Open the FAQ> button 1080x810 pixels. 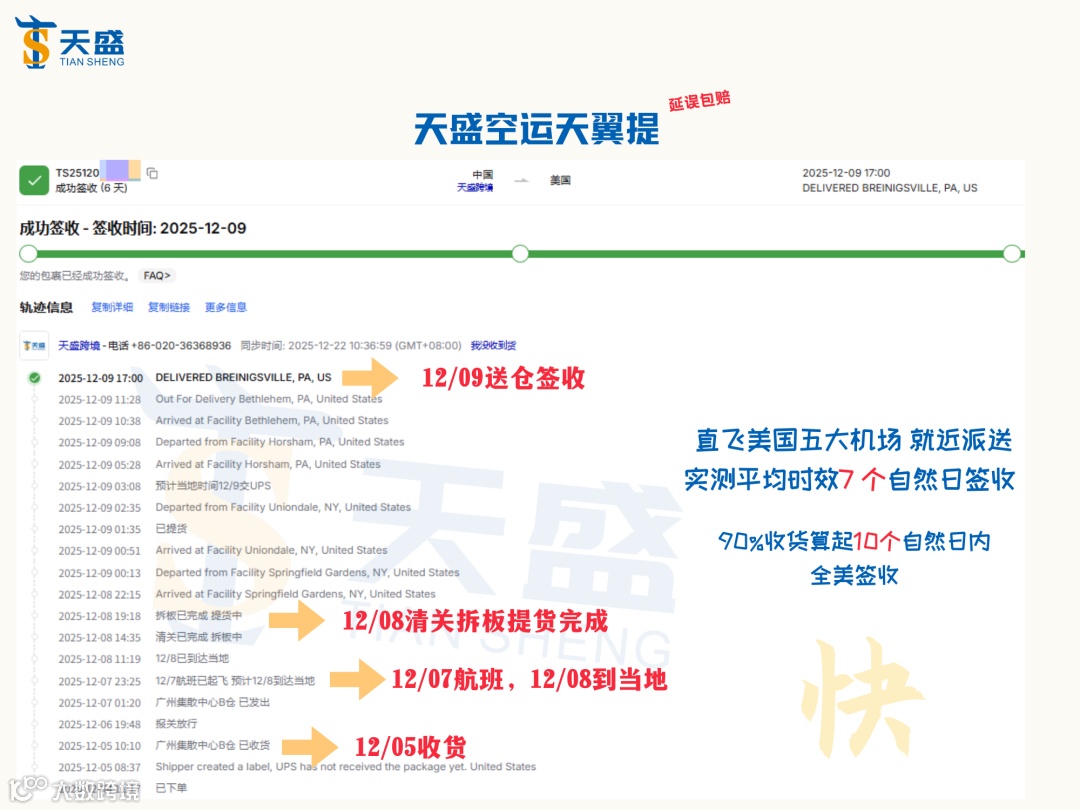[157, 276]
